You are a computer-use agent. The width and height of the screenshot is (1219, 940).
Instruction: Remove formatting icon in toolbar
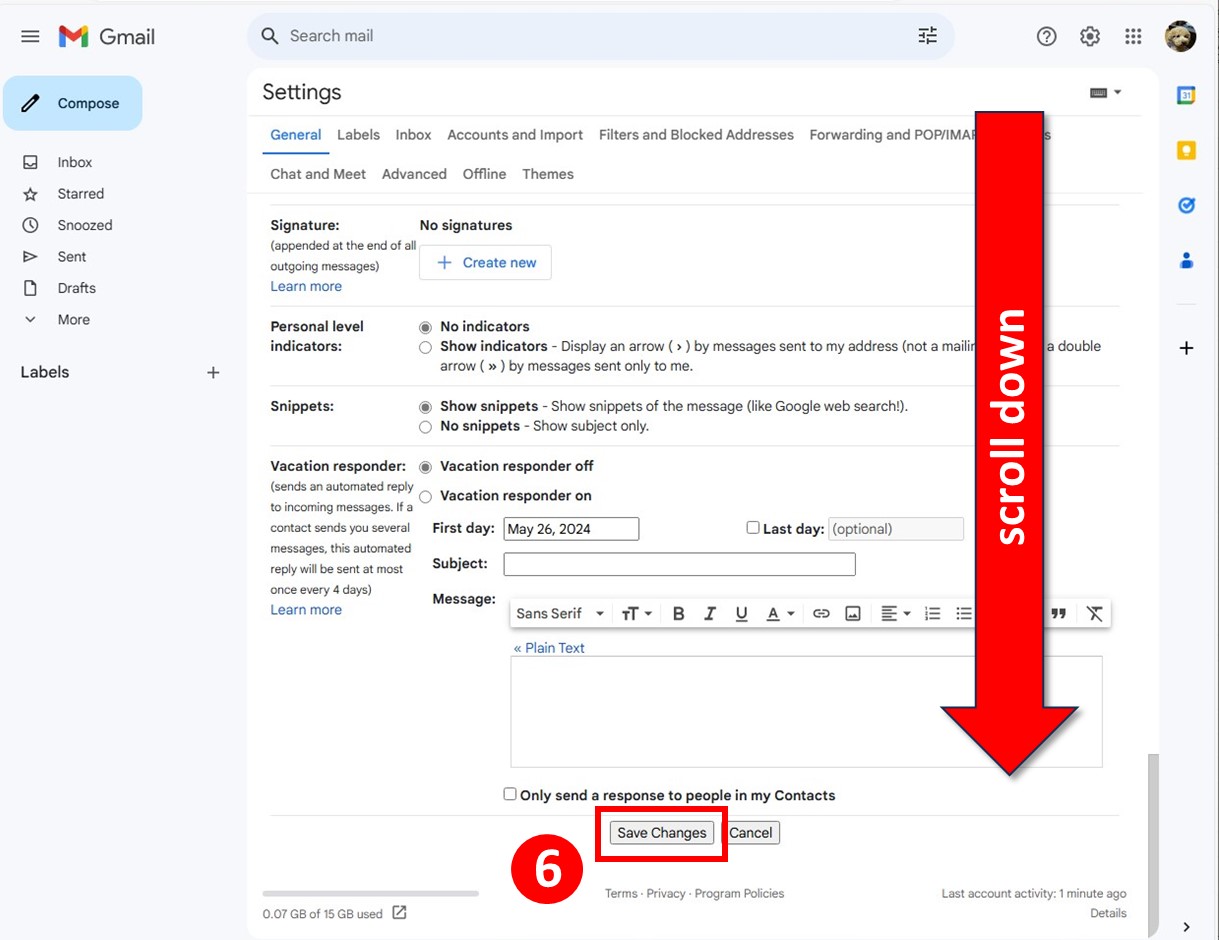(x=1094, y=614)
